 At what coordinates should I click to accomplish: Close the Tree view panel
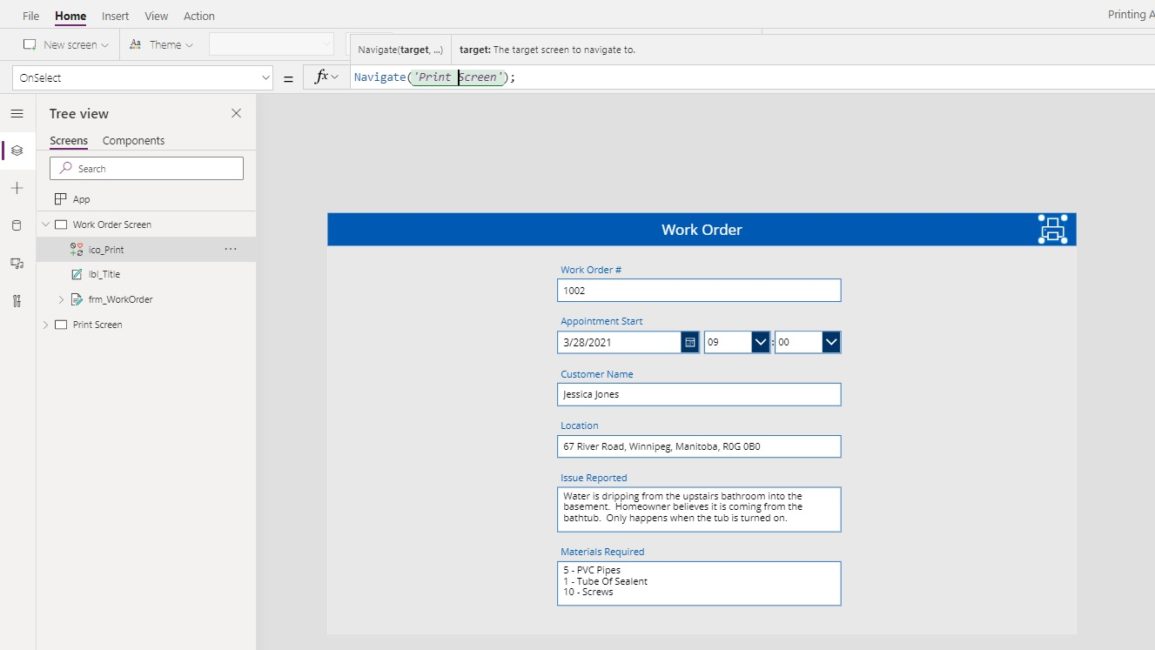pos(236,113)
